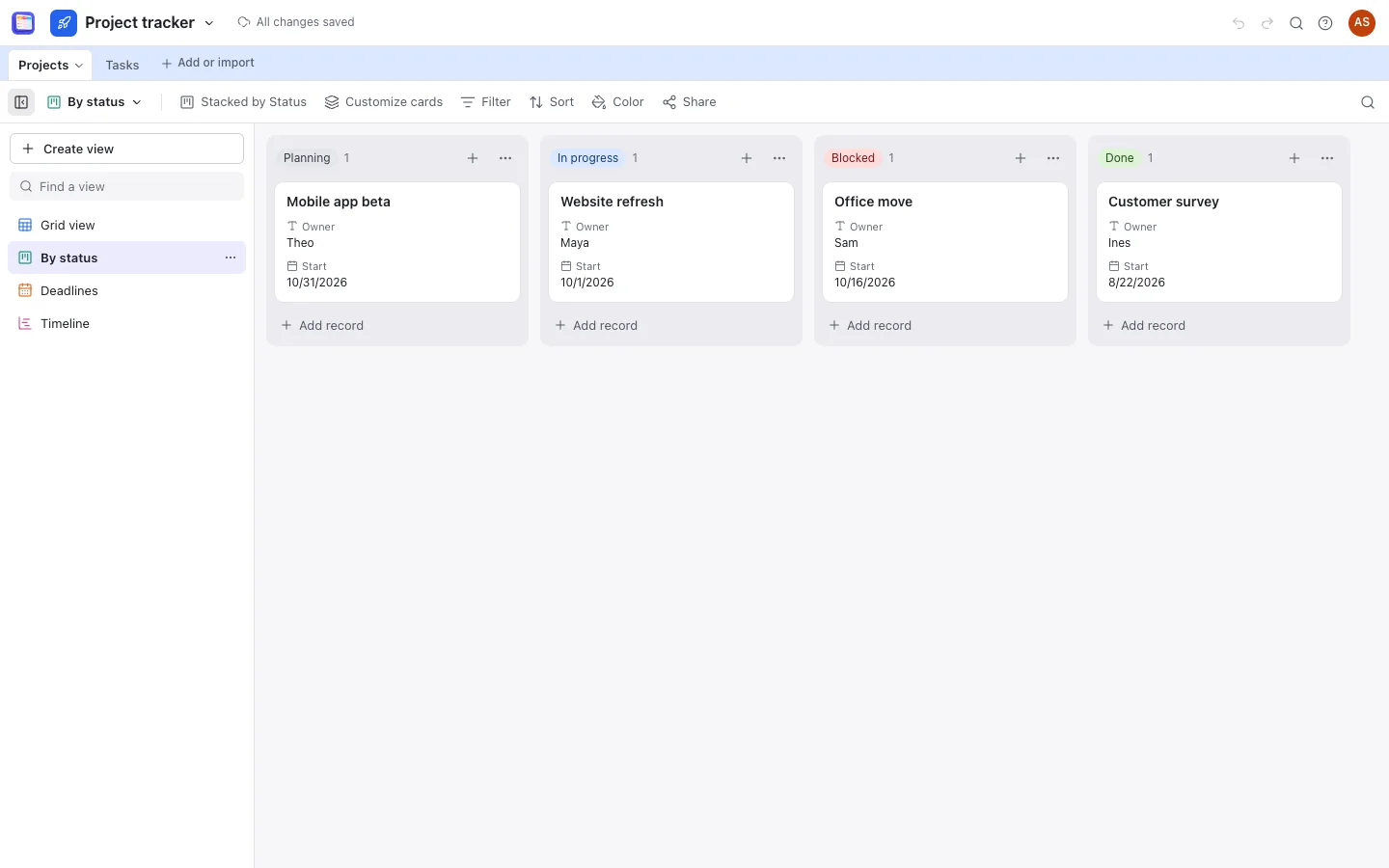
Task: Open the Stacked by Status setting
Action: coord(244,102)
